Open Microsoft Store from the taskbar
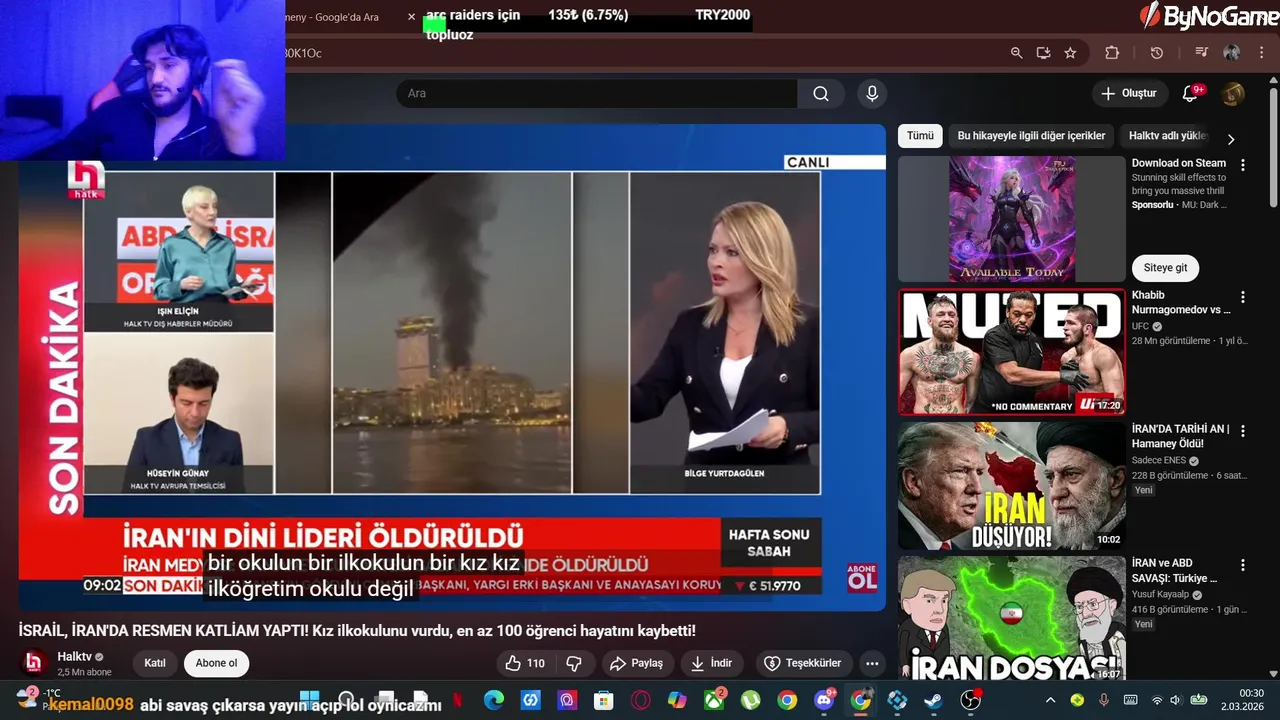1280x720 pixels. pos(604,700)
